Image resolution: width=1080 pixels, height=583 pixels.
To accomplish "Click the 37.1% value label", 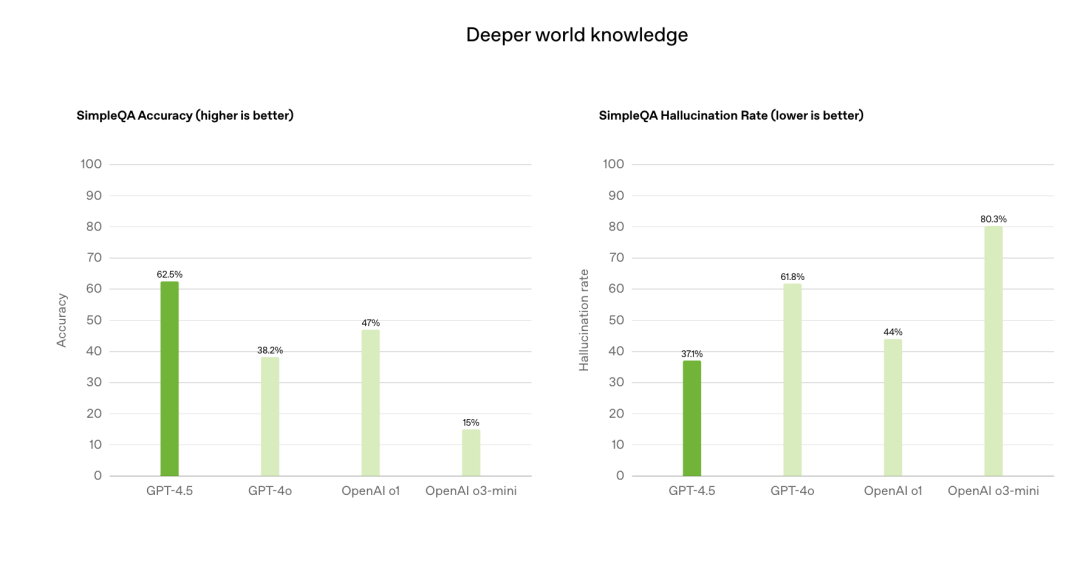I will click(x=692, y=354).
